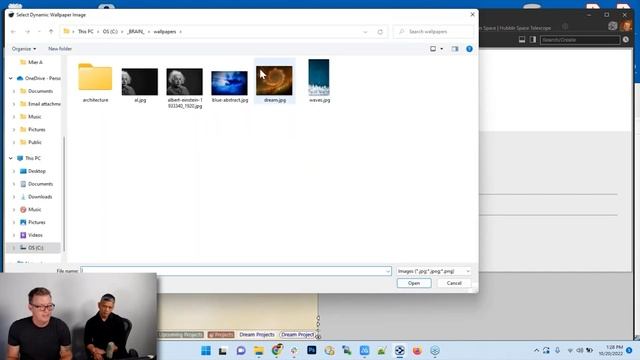
Task: Open volume control in system tray
Action: 580,350
